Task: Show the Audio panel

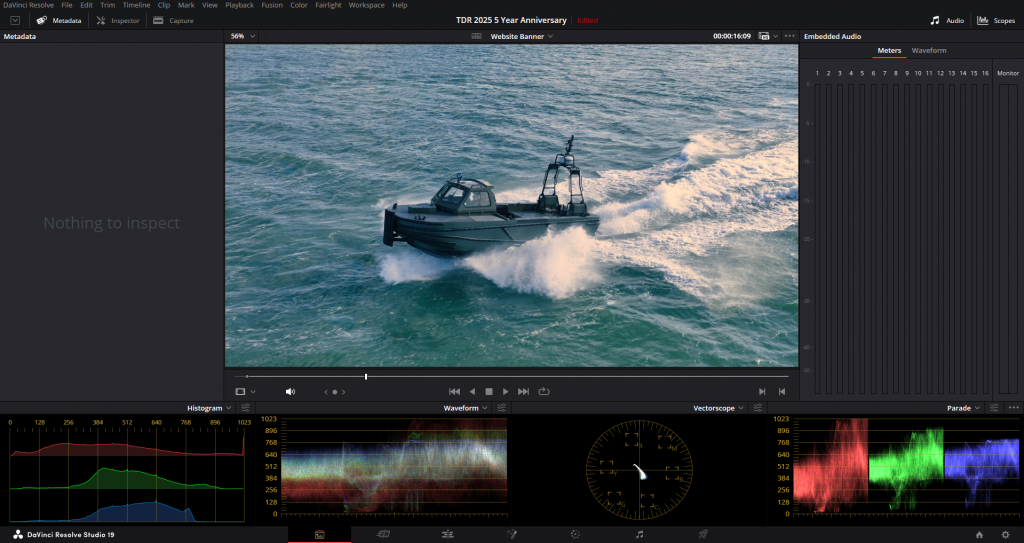Action: [x=948, y=20]
